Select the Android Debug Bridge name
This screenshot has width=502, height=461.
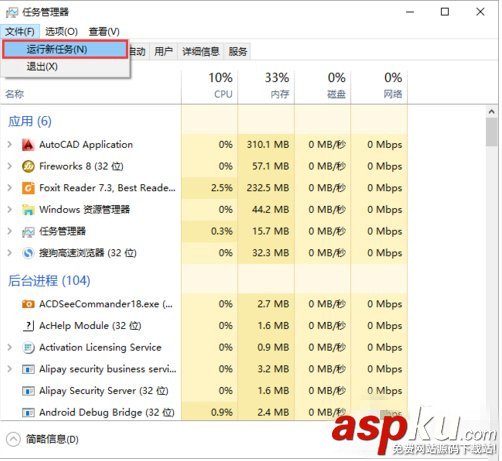107,412
